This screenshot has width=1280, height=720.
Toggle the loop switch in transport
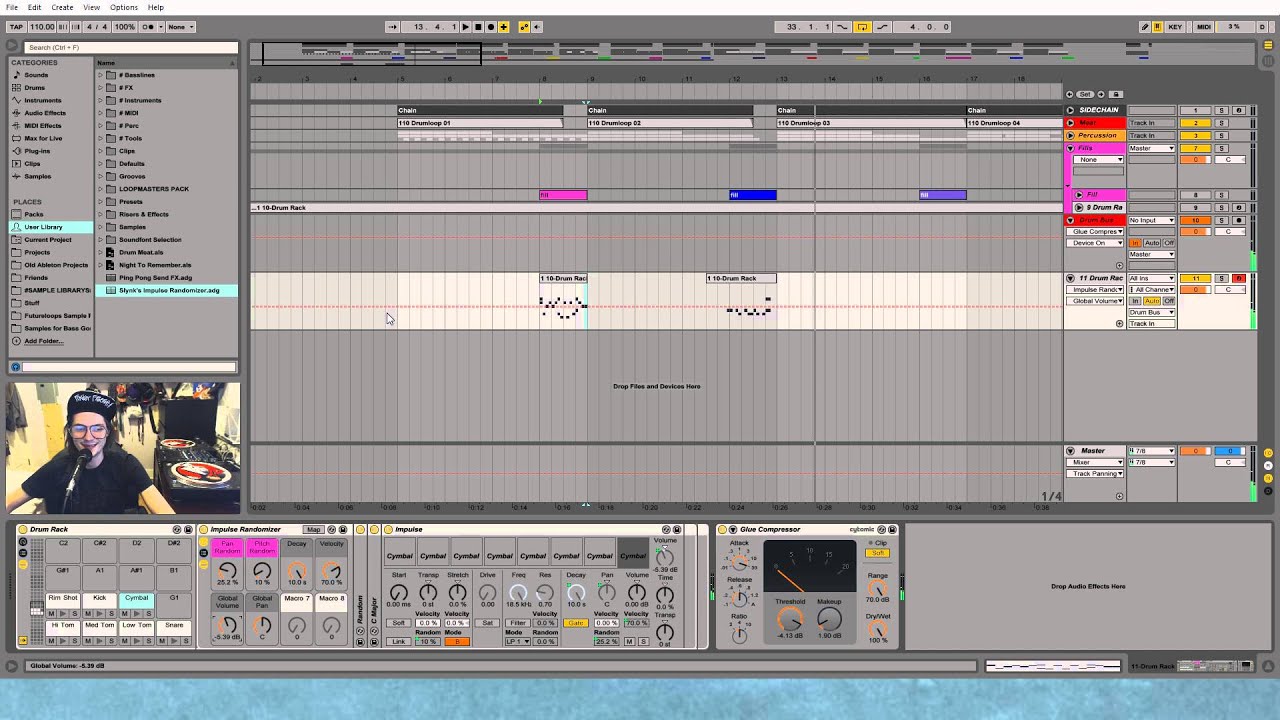click(862, 27)
